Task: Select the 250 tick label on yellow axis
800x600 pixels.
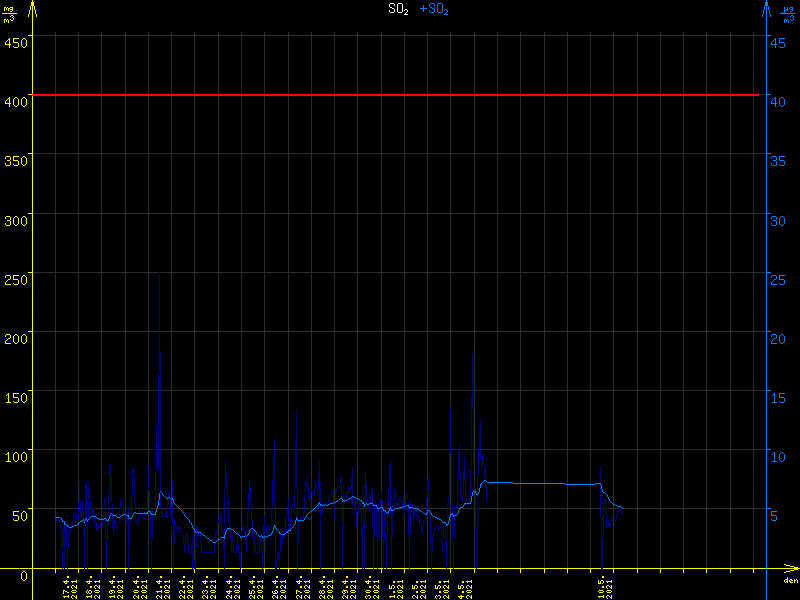Action: [15, 278]
